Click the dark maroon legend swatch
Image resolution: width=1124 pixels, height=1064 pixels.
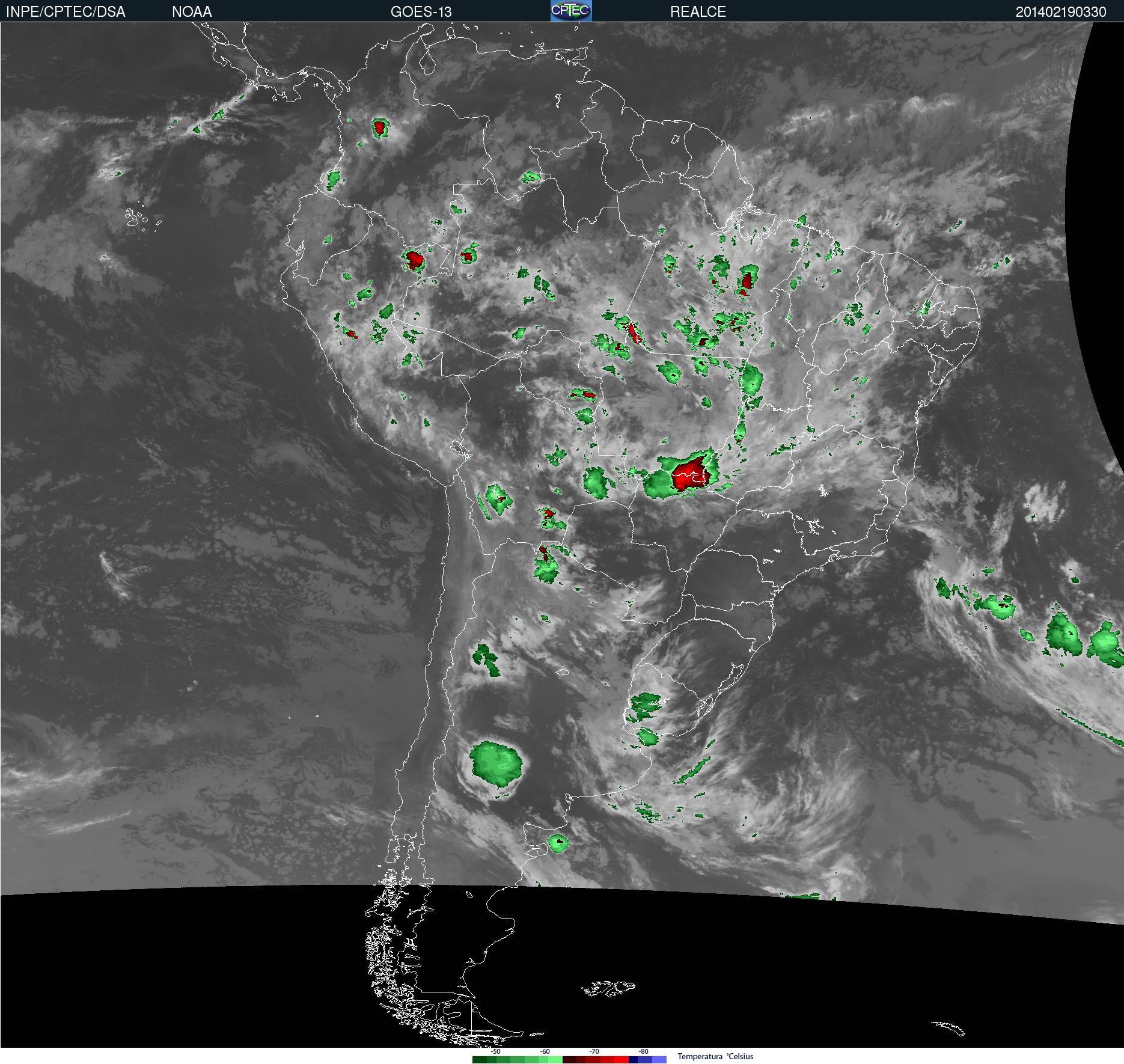569,1060
